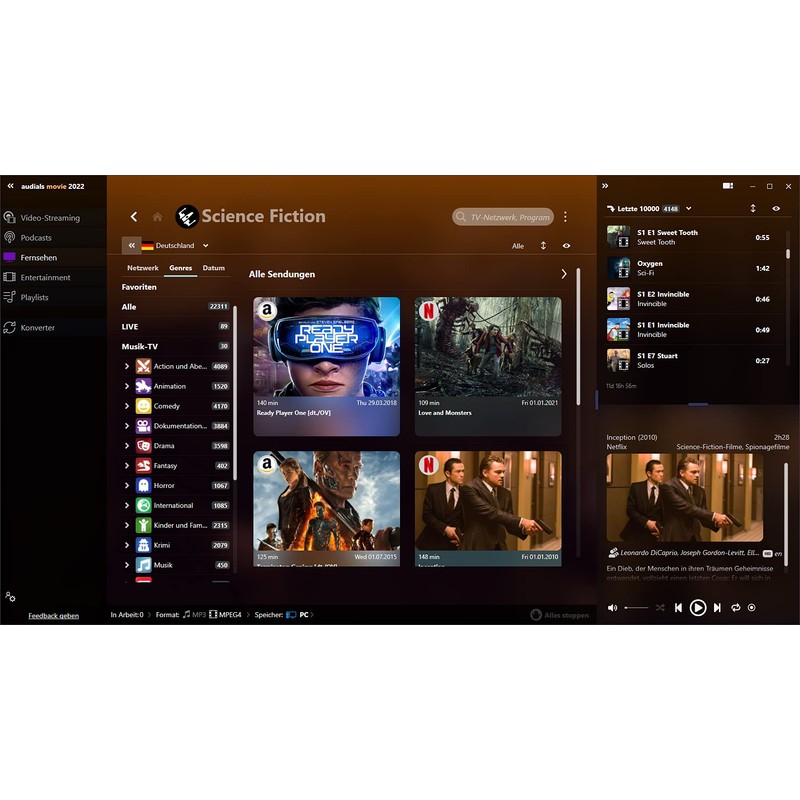Skip to the next track
Viewport: 800px width, 800px height.
coord(717,608)
